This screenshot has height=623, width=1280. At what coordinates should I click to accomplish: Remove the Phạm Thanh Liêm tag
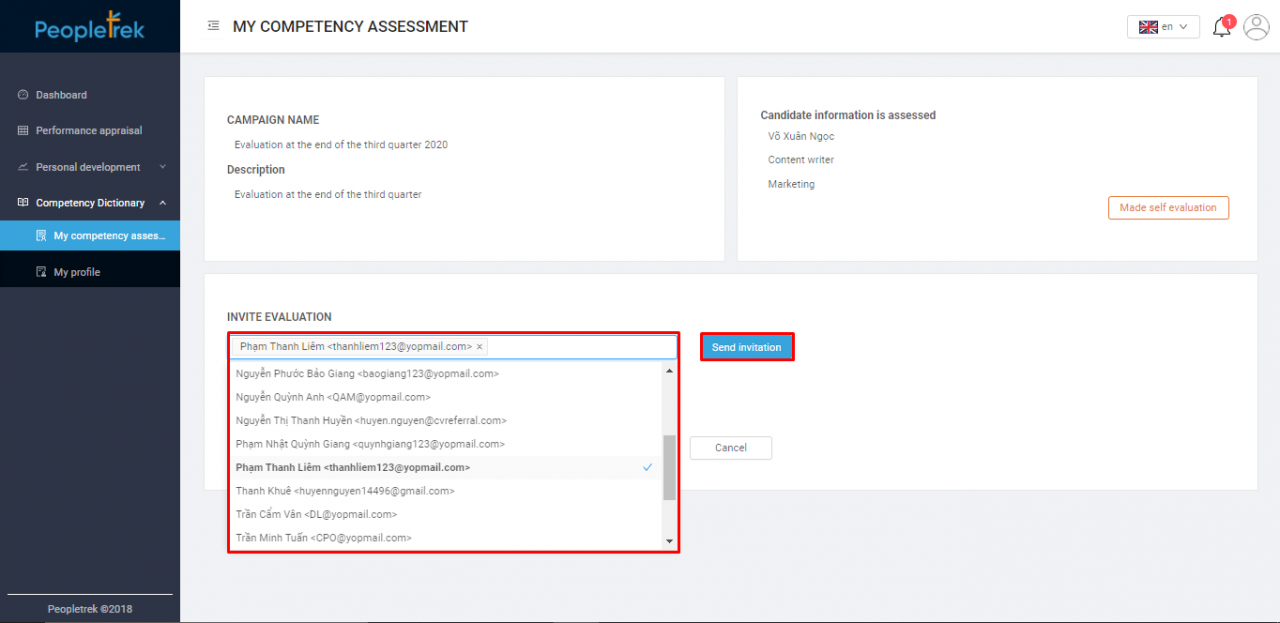click(480, 347)
